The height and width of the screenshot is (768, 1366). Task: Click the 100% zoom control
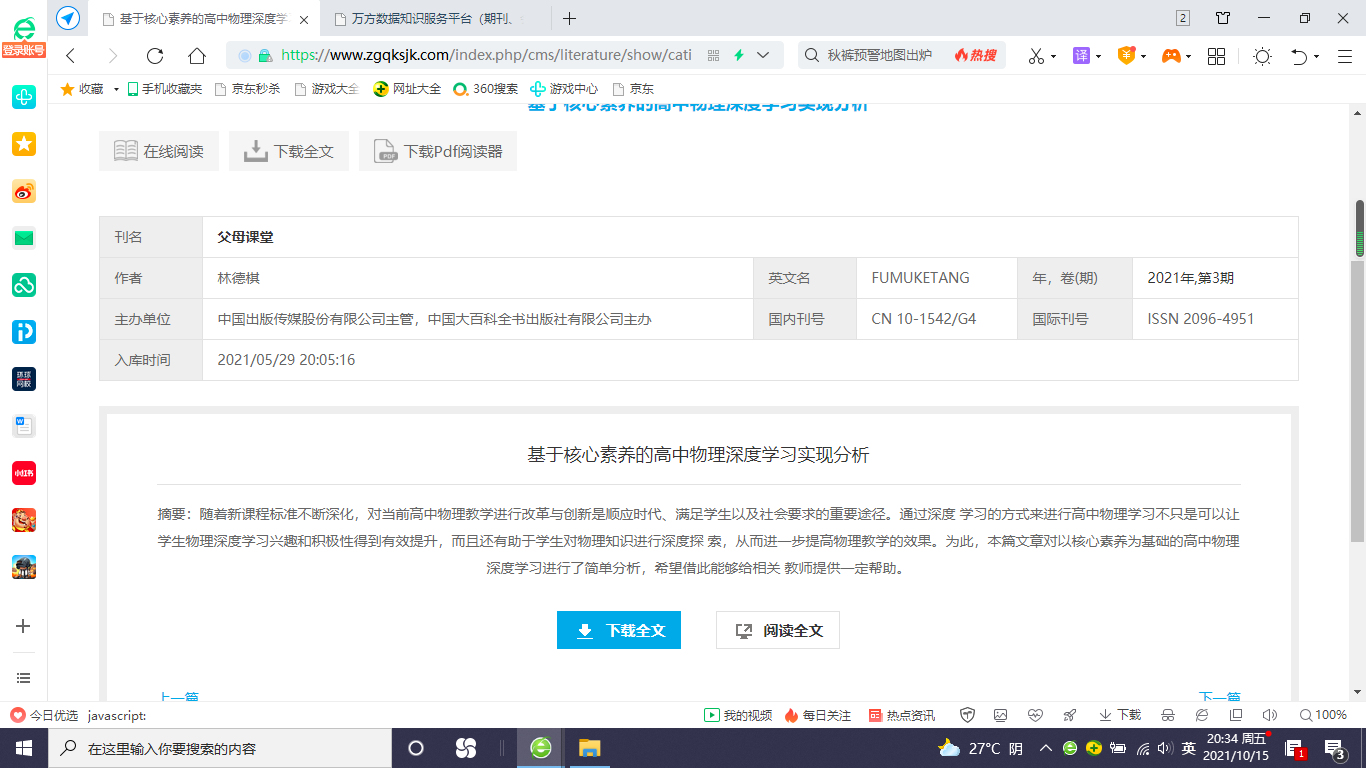coord(1323,715)
